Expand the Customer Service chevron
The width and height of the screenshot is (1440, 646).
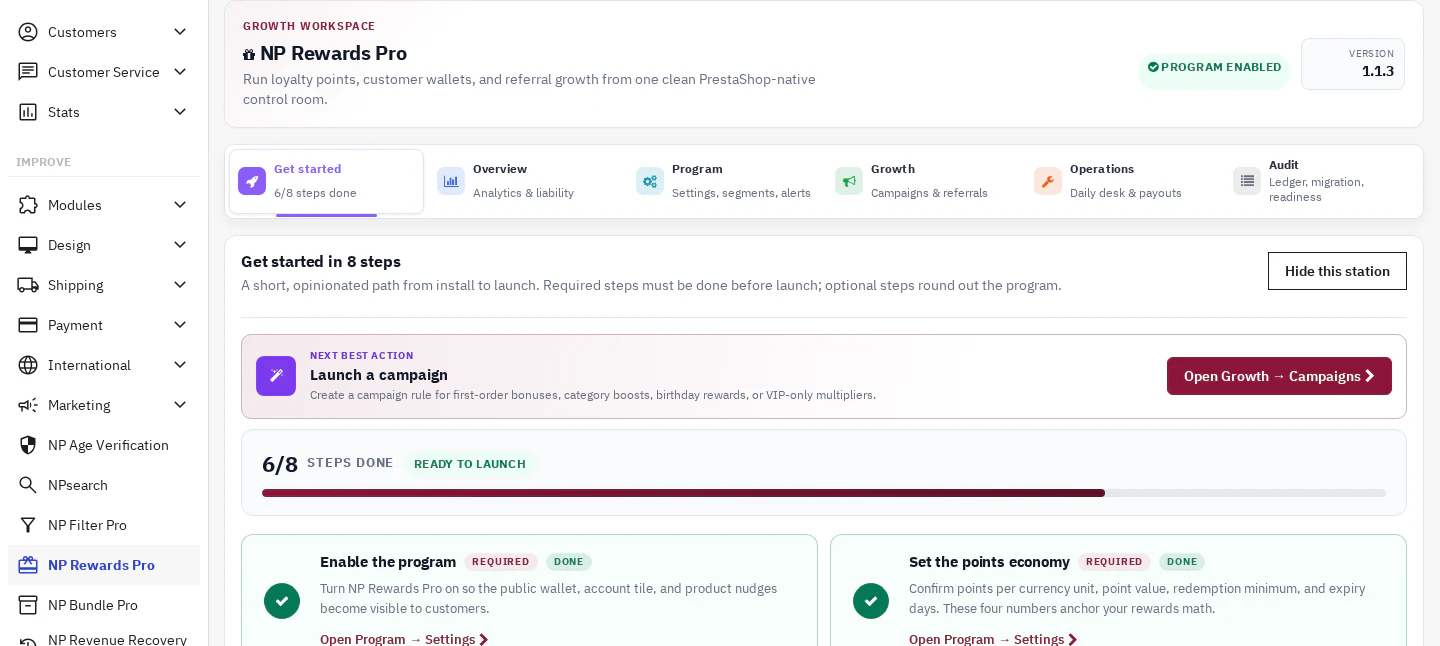click(x=180, y=72)
